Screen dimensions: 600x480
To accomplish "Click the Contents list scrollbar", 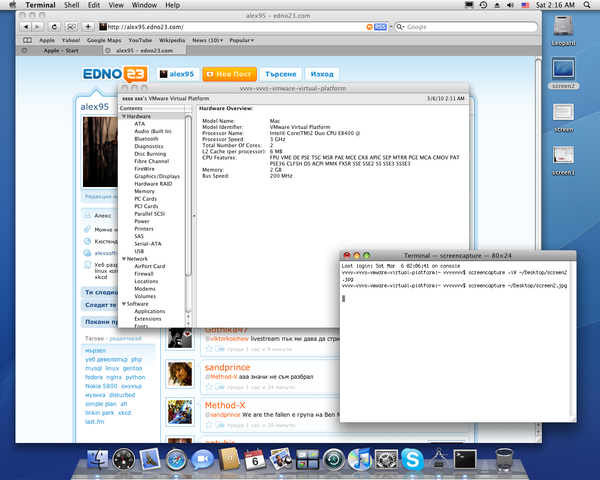I will 188,195.
